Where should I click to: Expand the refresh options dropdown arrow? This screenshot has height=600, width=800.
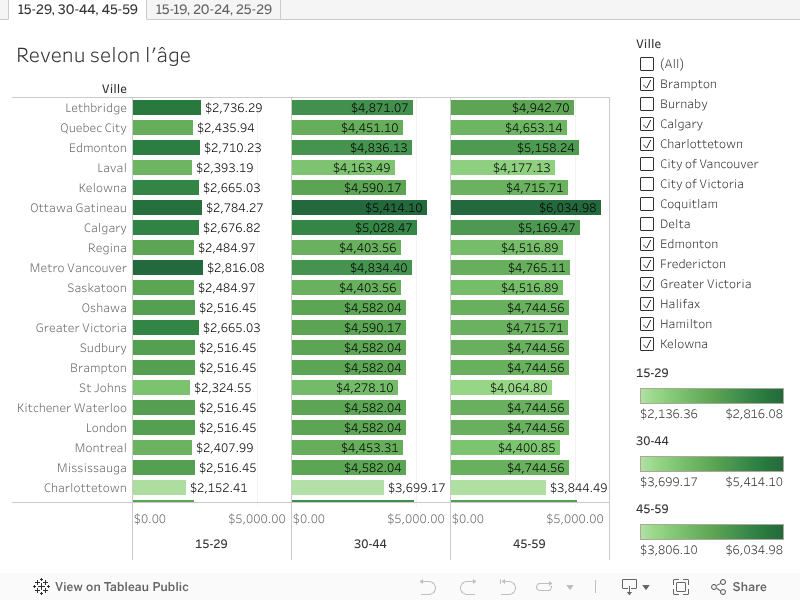click(x=570, y=588)
